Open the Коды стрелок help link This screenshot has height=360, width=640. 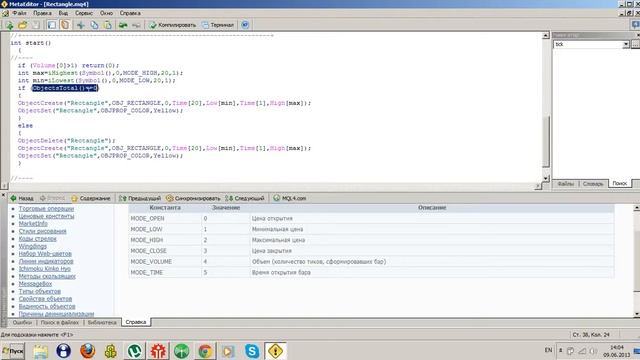[38, 239]
